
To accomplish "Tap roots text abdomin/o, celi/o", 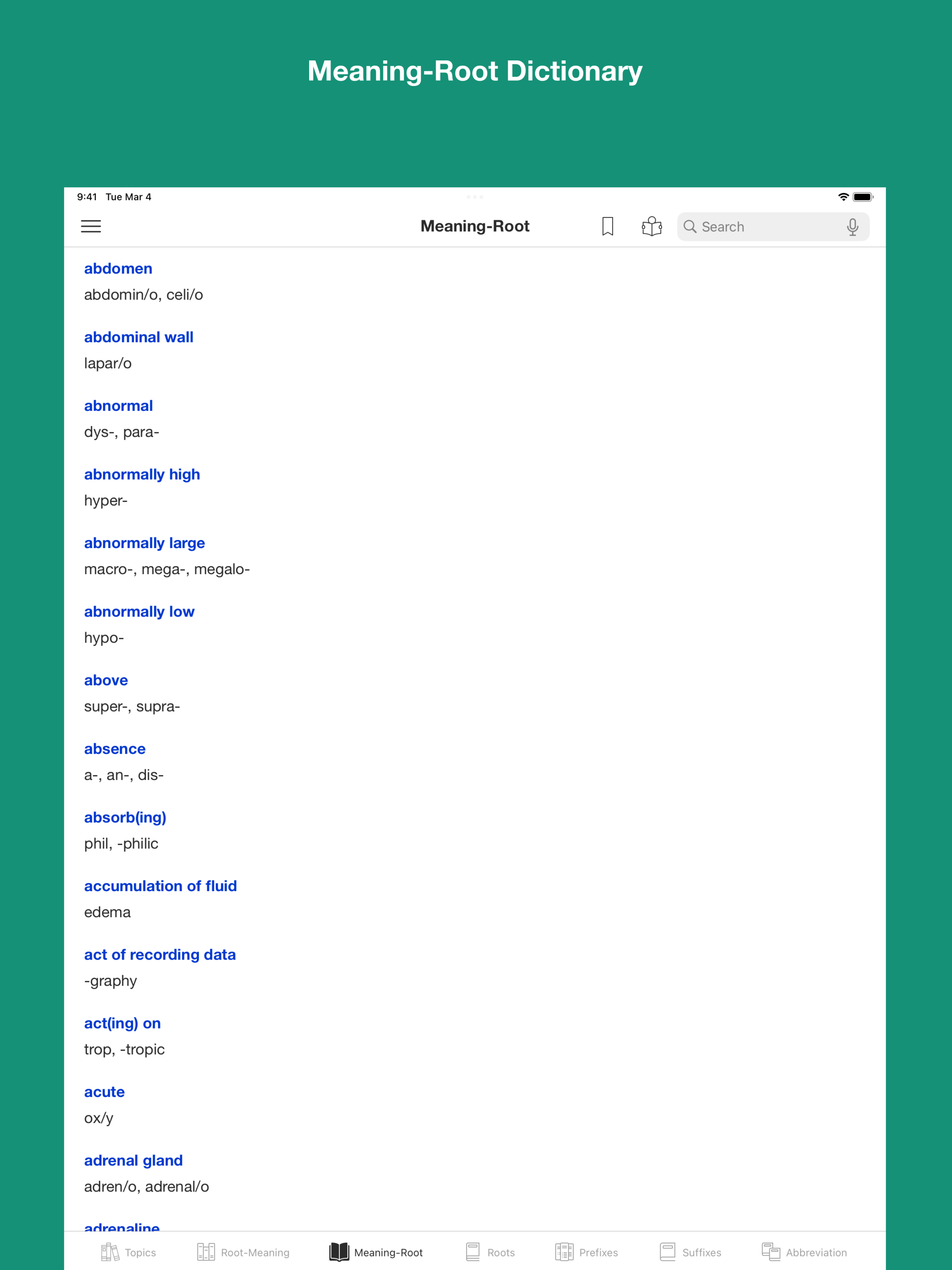I will (144, 295).
